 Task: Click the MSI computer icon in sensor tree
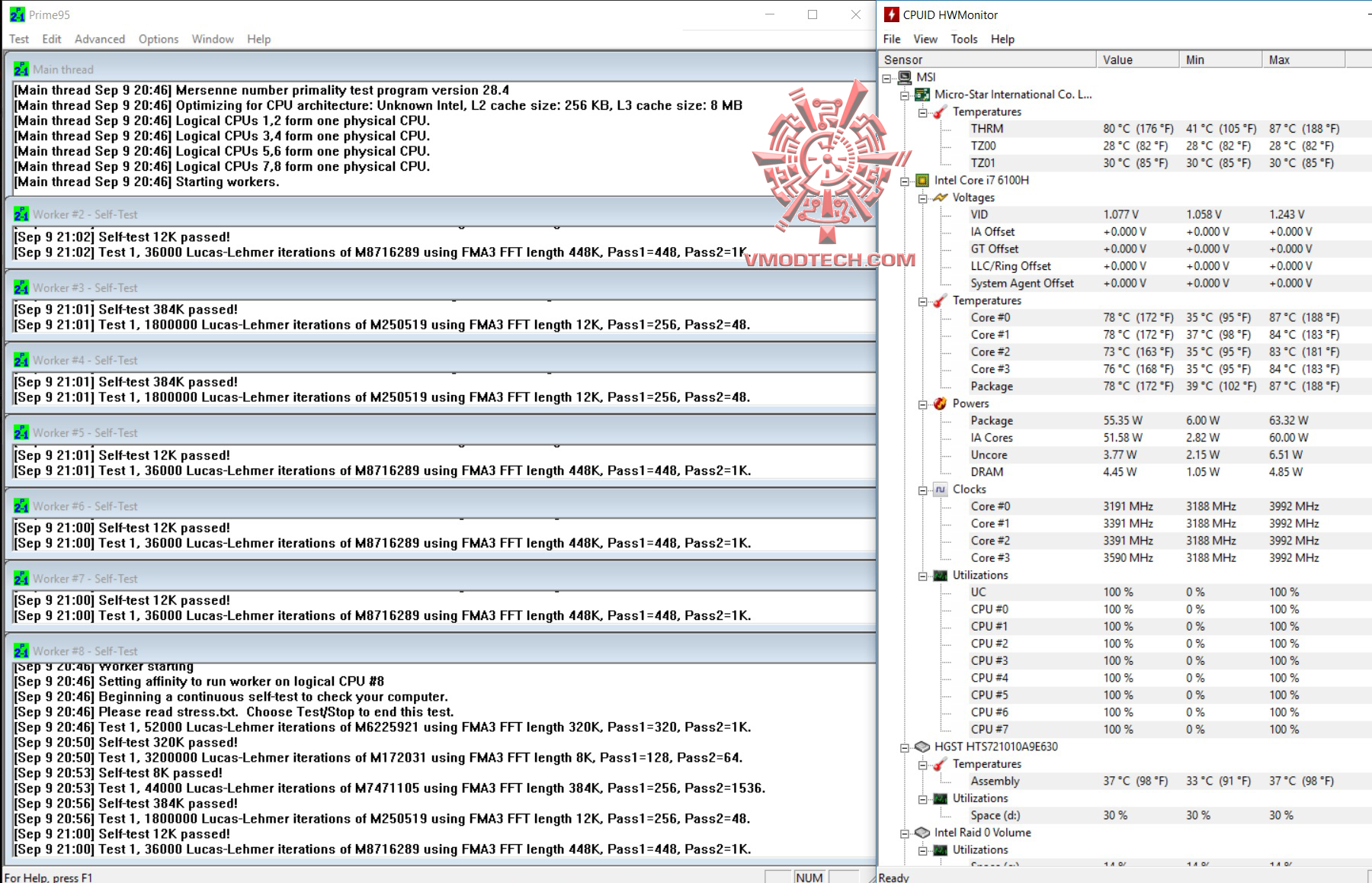(x=905, y=77)
